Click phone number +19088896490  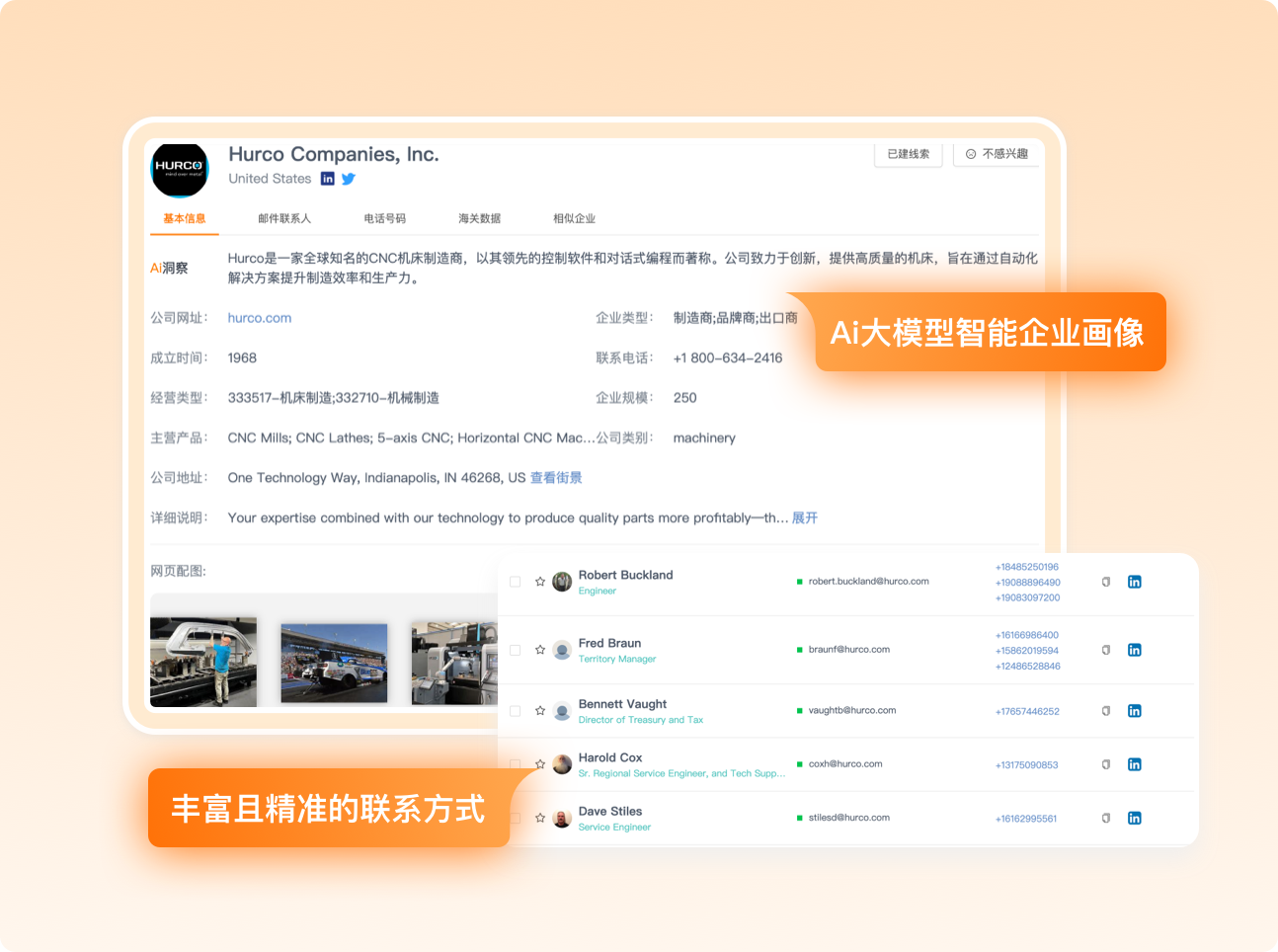(x=1028, y=583)
